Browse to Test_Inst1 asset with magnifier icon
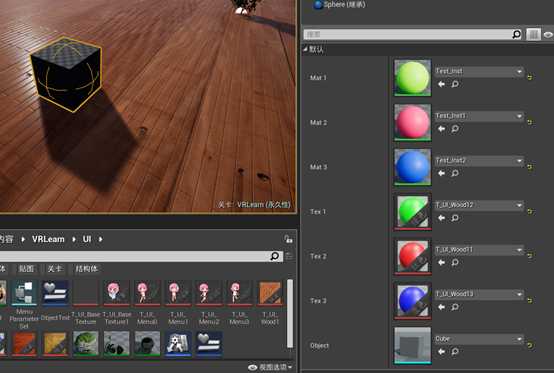Image resolution: width=554 pixels, height=373 pixels. (x=455, y=129)
